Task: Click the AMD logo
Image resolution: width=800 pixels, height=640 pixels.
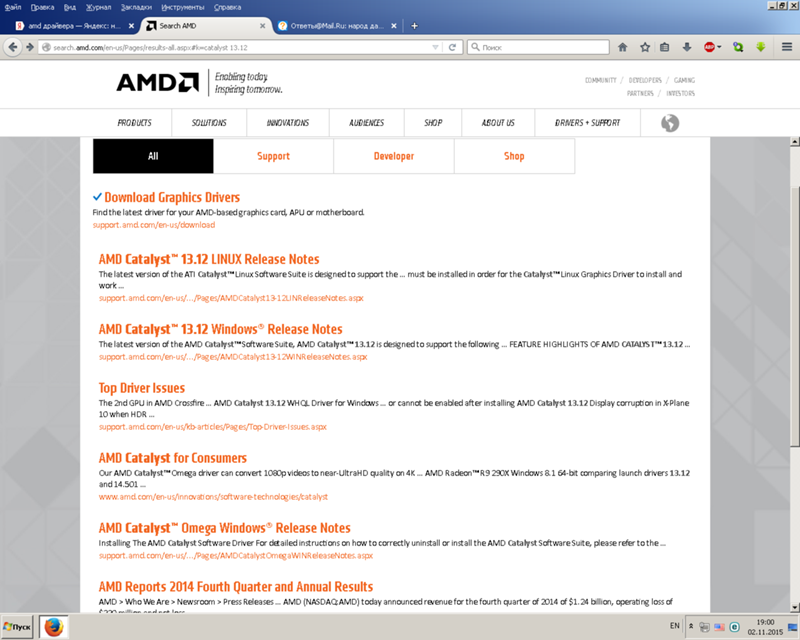Action: coord(158,82)
